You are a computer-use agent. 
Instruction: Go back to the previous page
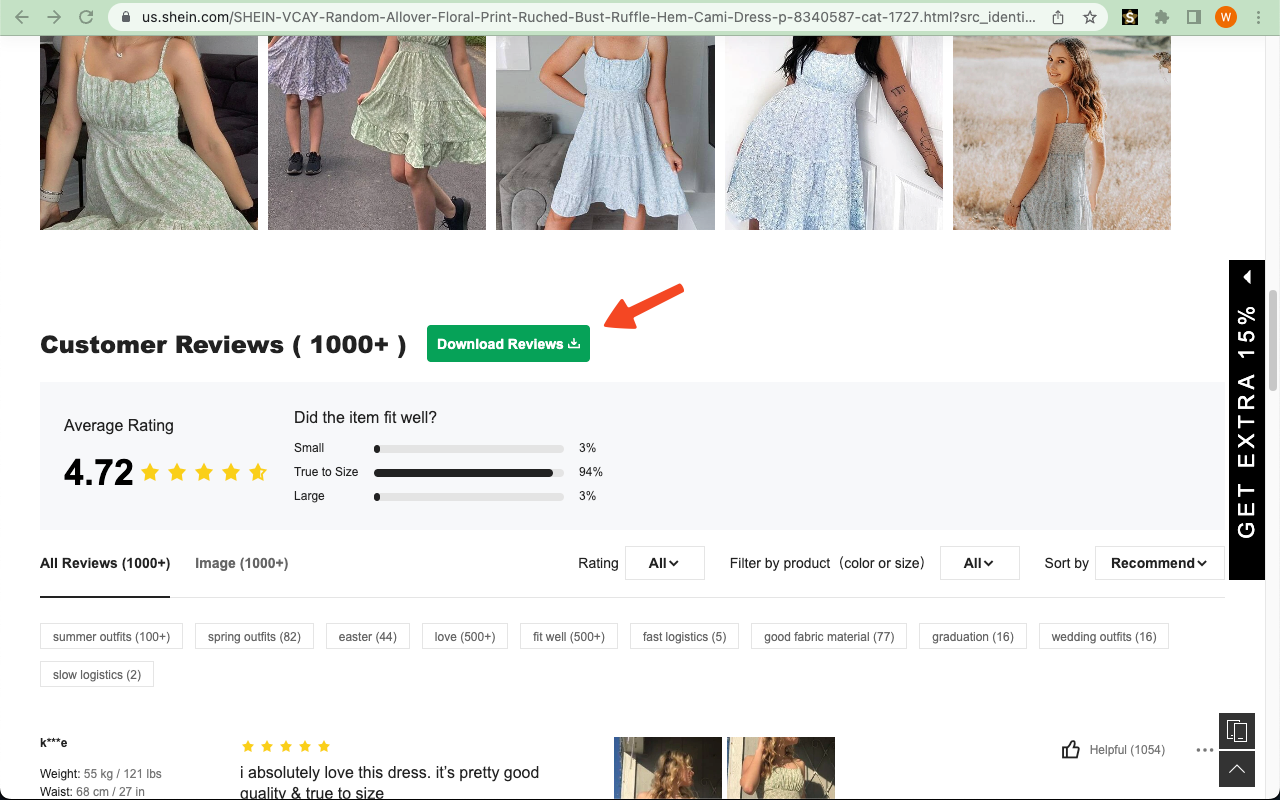point(23,17)
